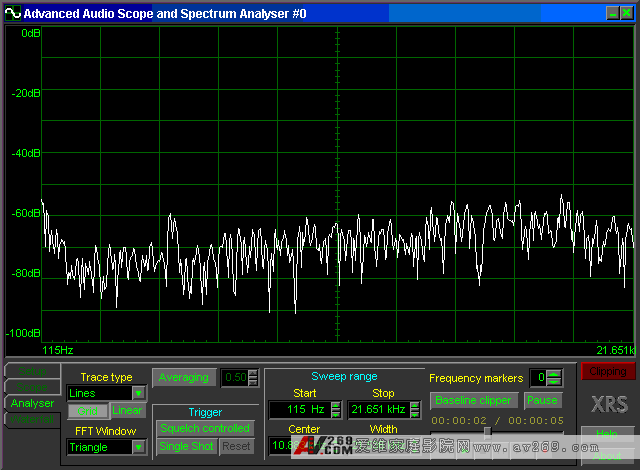The height and width of the screenshot is (470, 640).
Task: Activate Single Shot trigger
Action: [x=186, y=446]
